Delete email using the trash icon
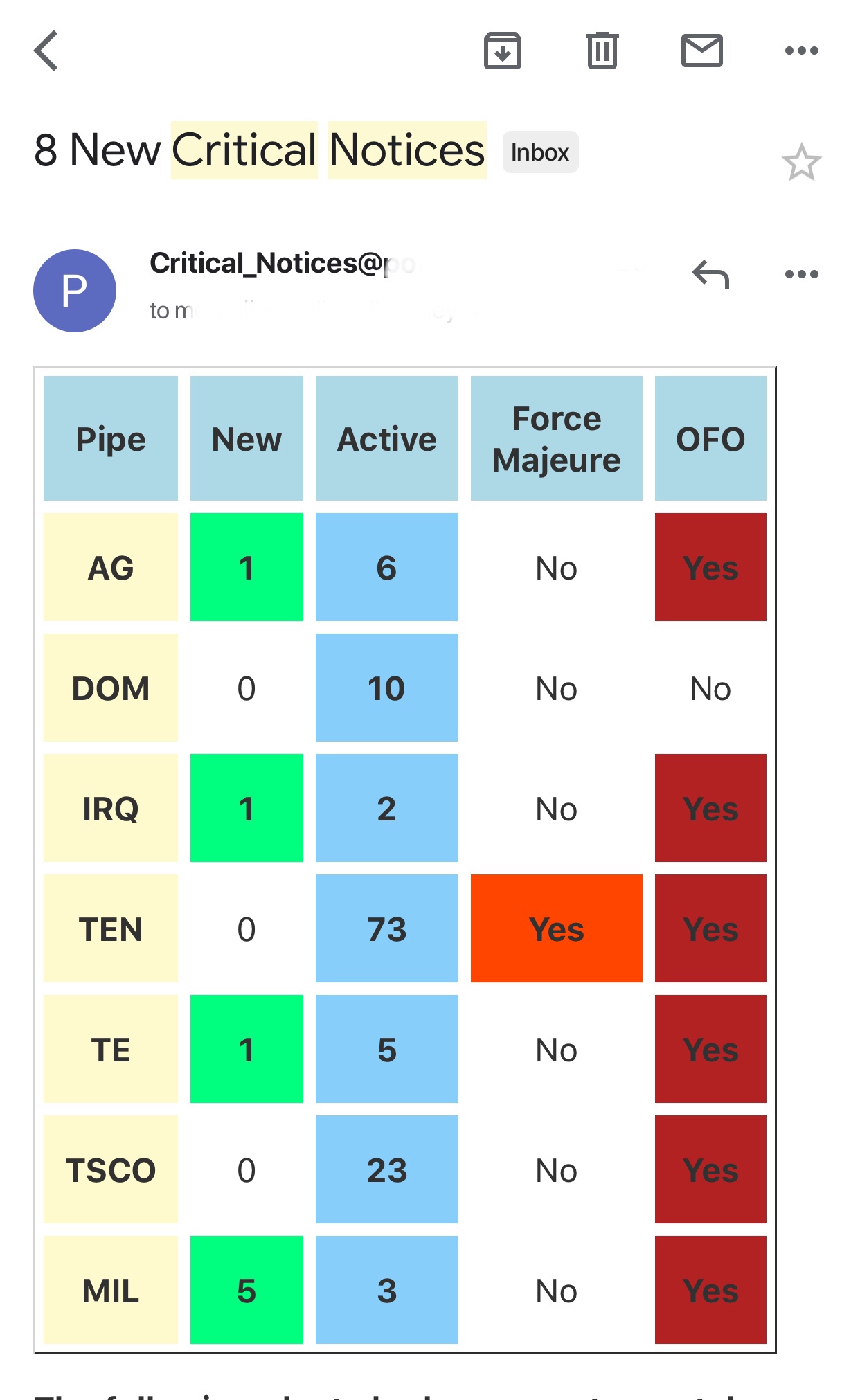 pos(602,51)
